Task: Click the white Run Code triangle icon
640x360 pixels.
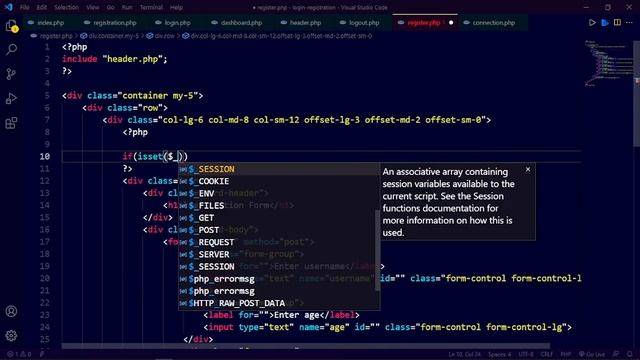Action: click(592, 23)
